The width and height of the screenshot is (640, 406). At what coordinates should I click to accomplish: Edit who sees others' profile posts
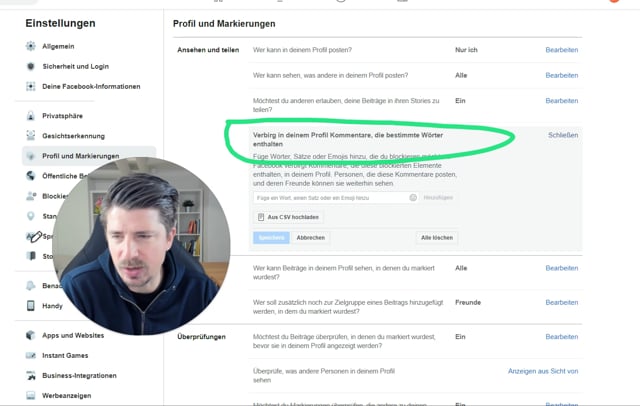[x=562, y=75]
